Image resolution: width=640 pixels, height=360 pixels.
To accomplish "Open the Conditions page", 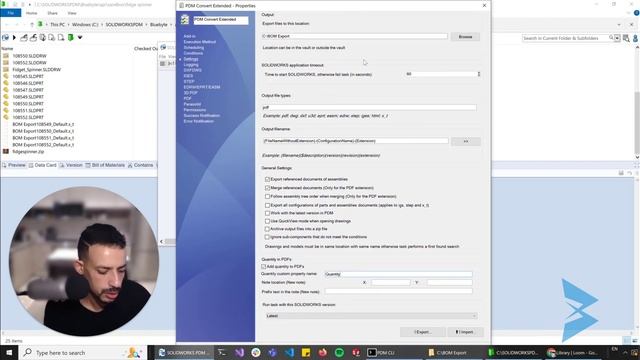I will [x=193, y=53].
